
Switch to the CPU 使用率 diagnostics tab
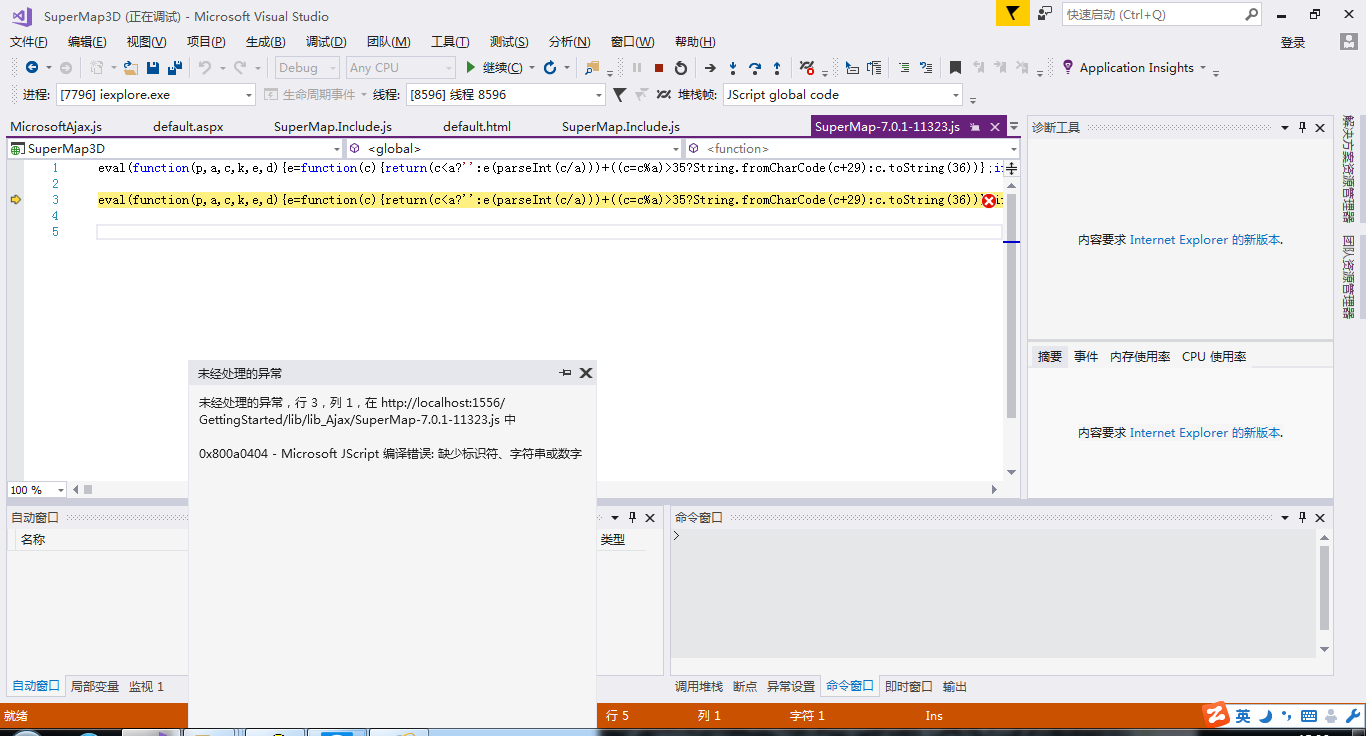coord(1214,357)
